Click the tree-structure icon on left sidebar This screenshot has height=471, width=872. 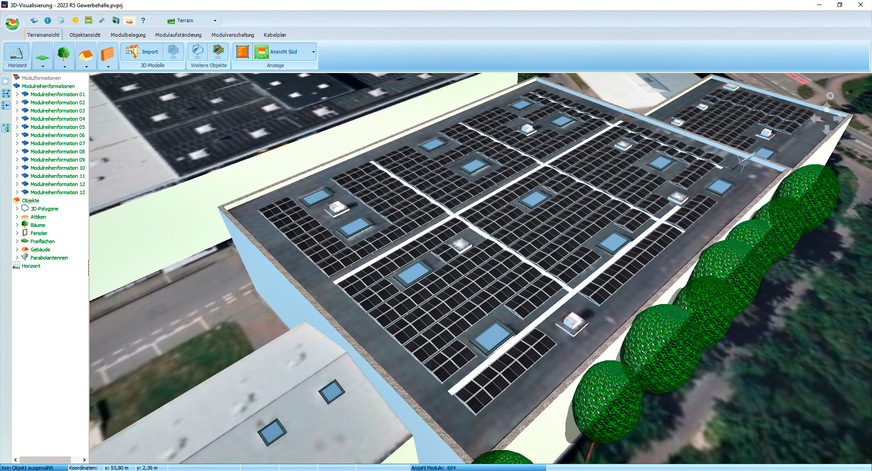pyautogui.click(x=6, y=128)
